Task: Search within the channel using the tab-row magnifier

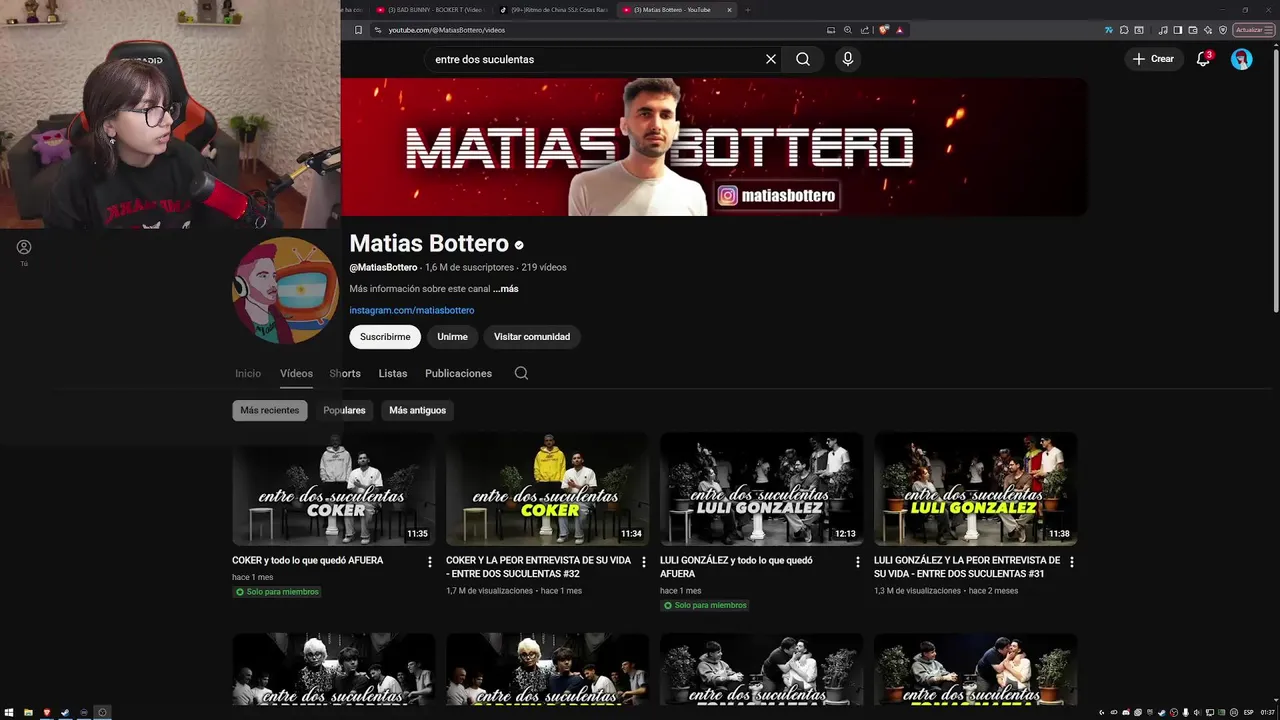Action: point(521,373)
